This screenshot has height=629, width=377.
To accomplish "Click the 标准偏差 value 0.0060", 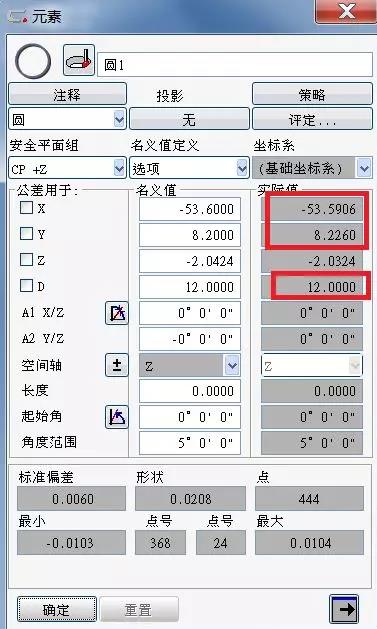I will (x=71, y=499).
